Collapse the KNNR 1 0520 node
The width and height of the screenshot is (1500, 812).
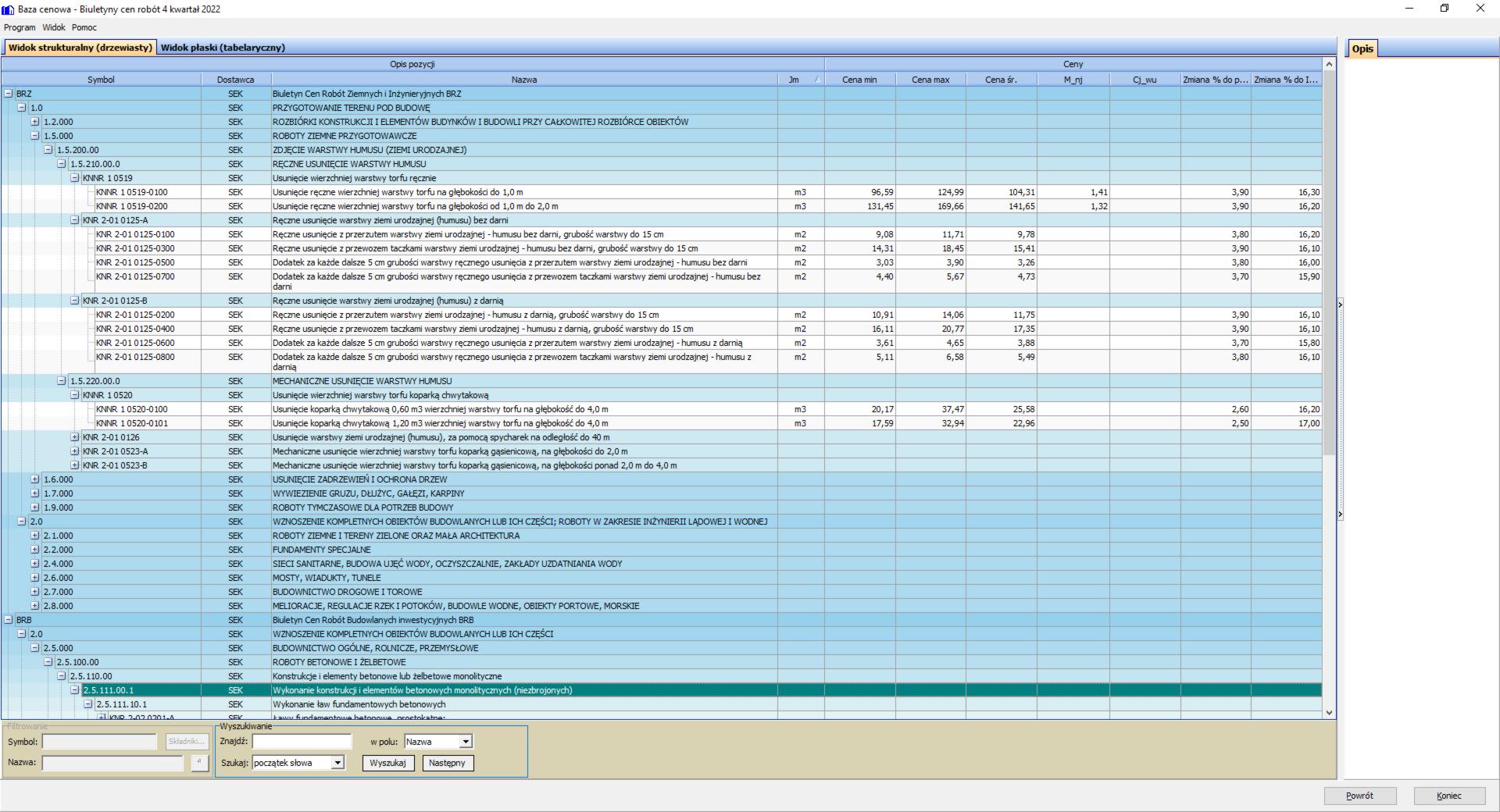pyautogui.click(x=75, y=395)
